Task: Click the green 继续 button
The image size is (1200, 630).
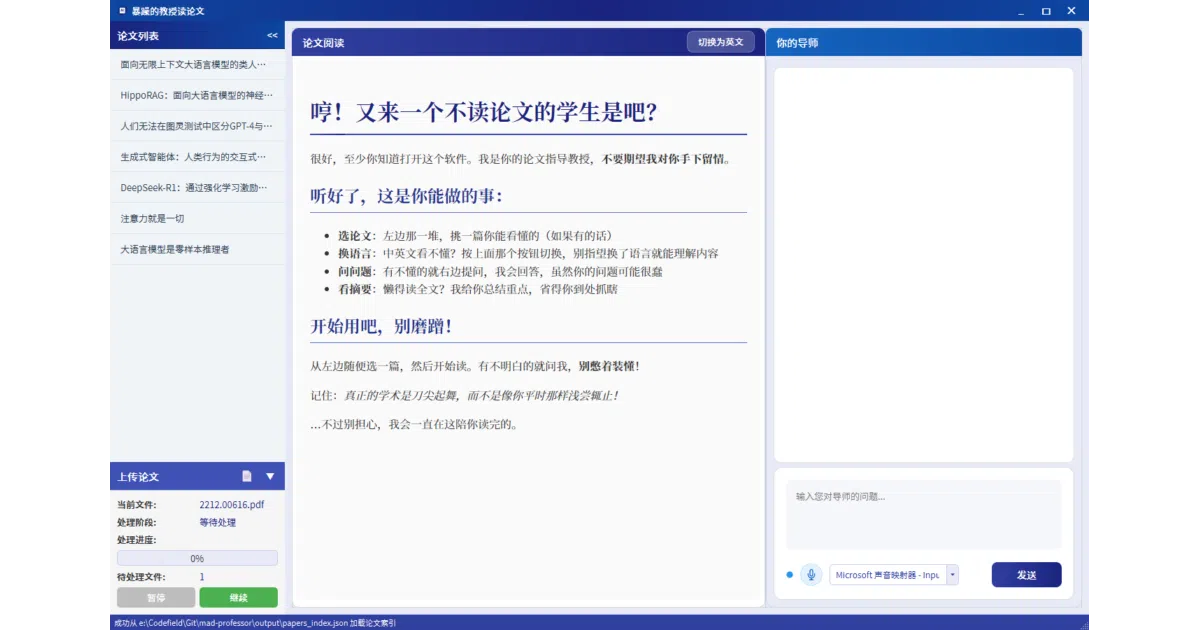Action: [x=238, y=597]
